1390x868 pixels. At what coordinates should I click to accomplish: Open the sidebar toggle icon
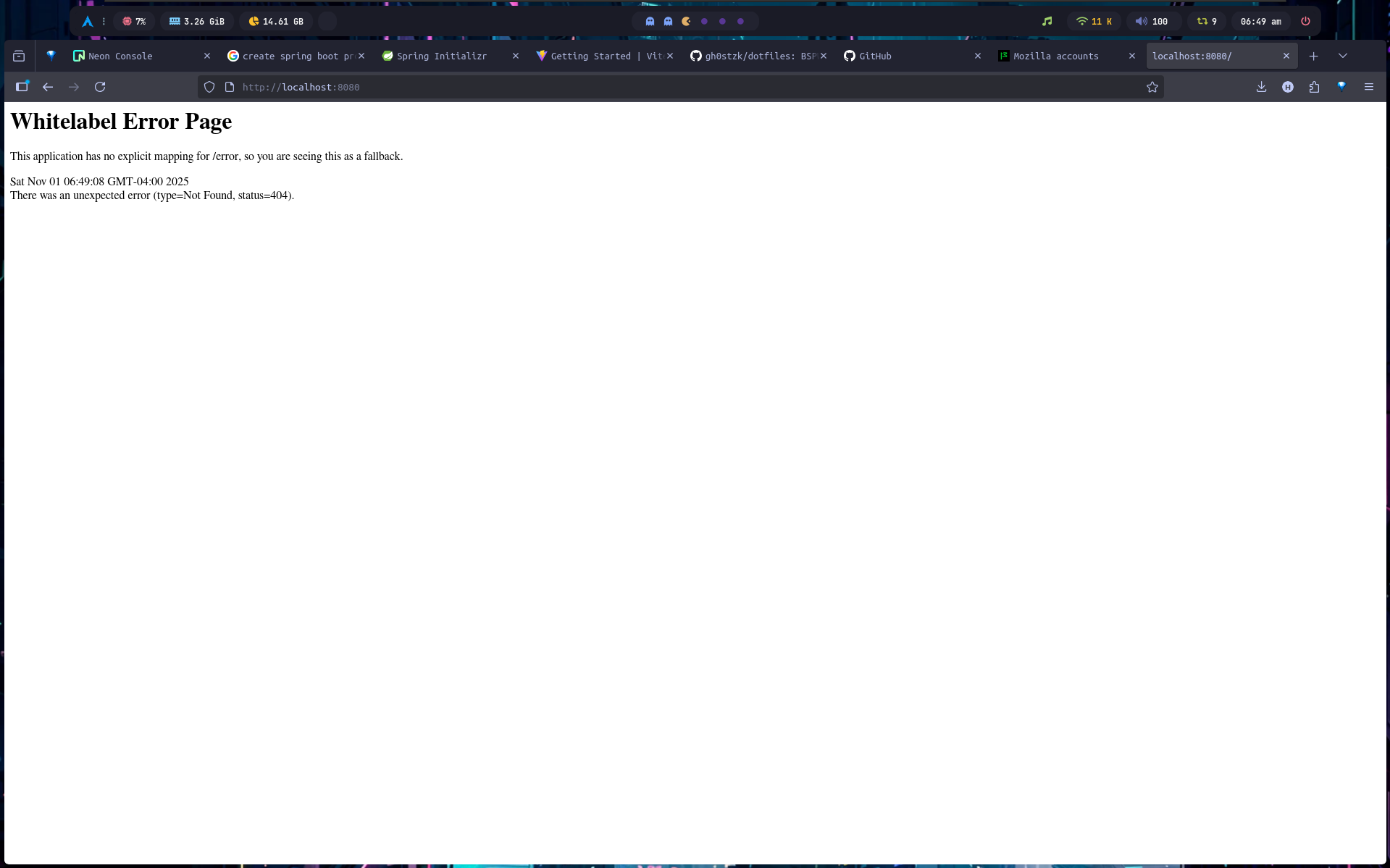tap(22, 87)
